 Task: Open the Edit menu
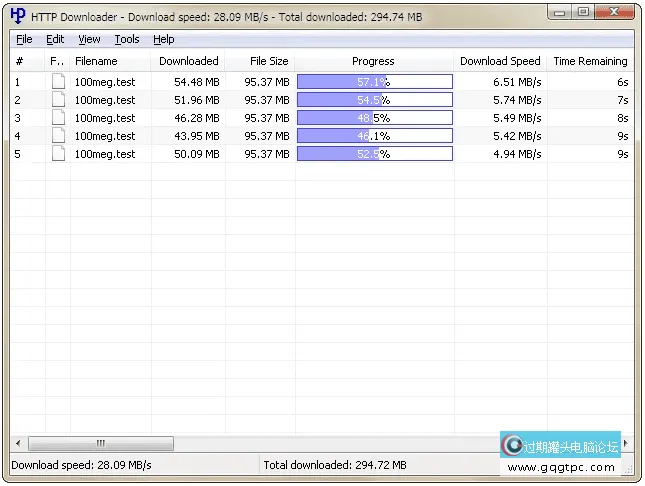pos(55,39)
